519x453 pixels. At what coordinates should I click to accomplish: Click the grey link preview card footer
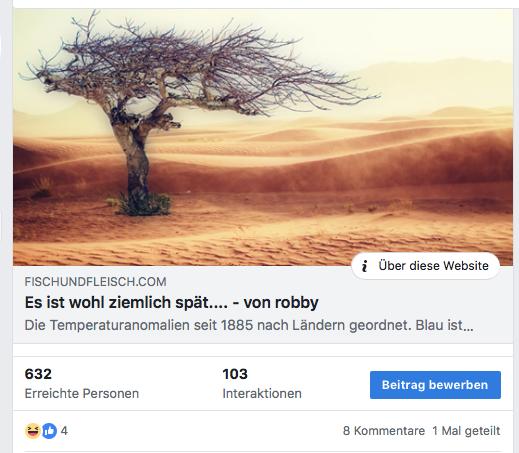click(x=263, y=304)
